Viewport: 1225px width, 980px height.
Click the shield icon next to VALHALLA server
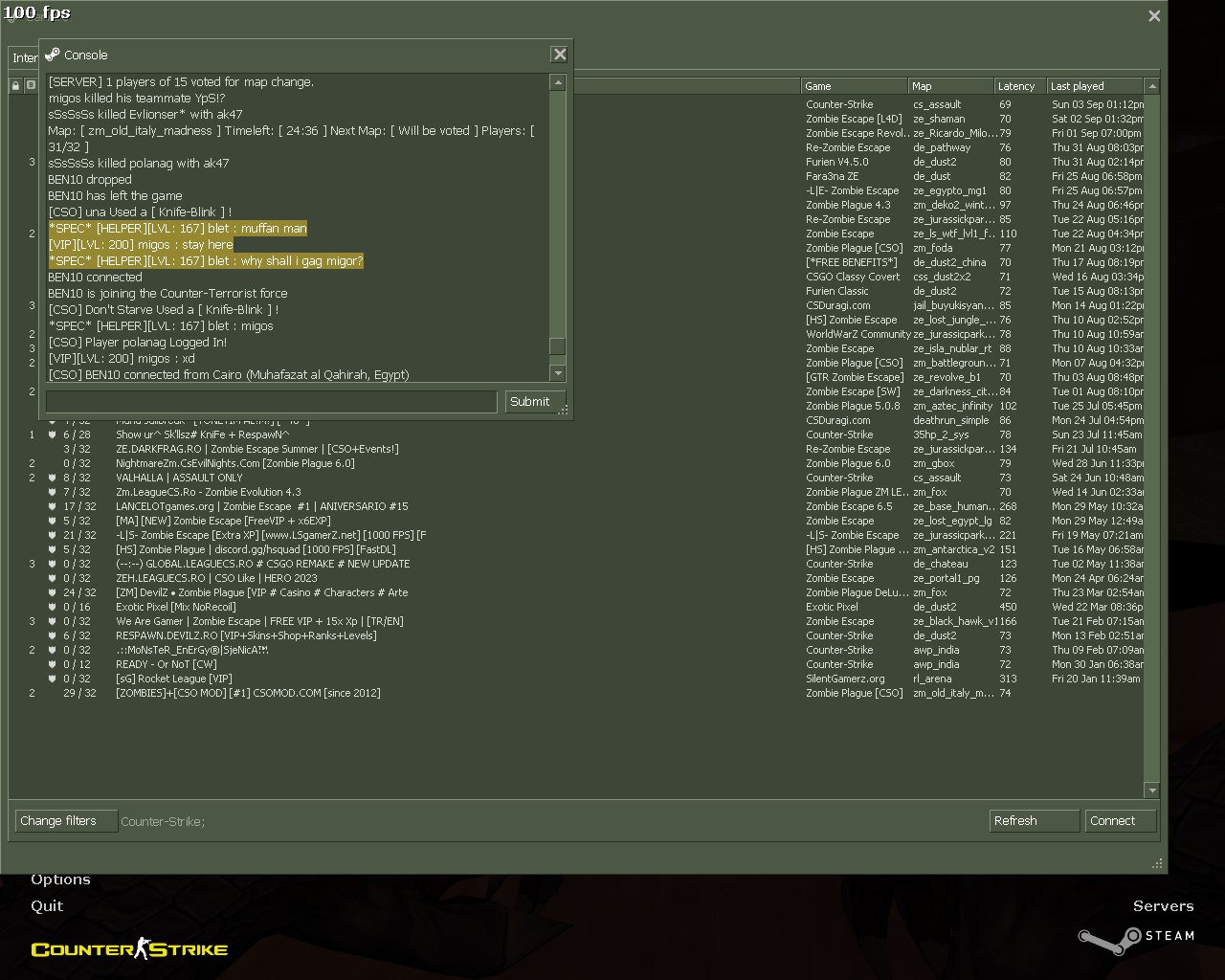point(53,478)
